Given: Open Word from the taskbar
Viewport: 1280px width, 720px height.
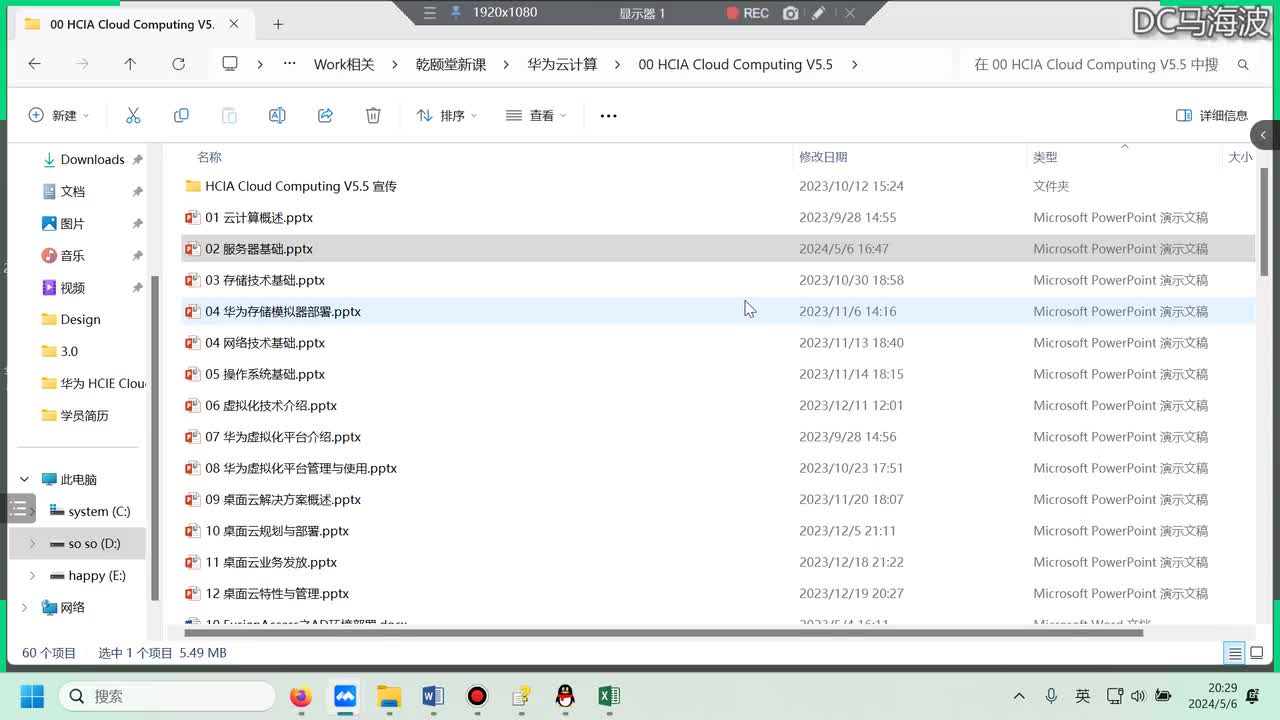Looking at the screenshot, I should [x=433, y=696].
